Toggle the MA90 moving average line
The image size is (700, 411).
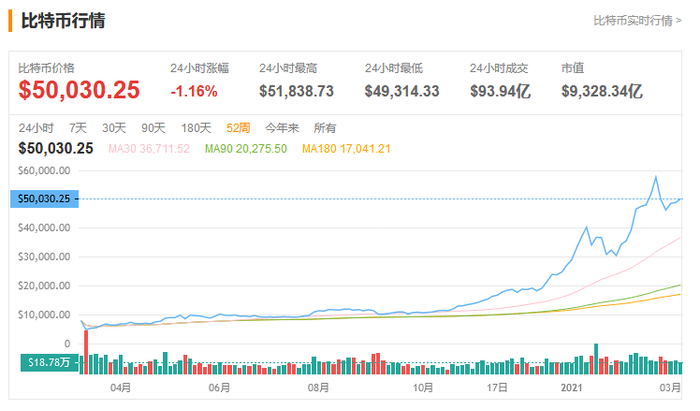tap(245, 149)
